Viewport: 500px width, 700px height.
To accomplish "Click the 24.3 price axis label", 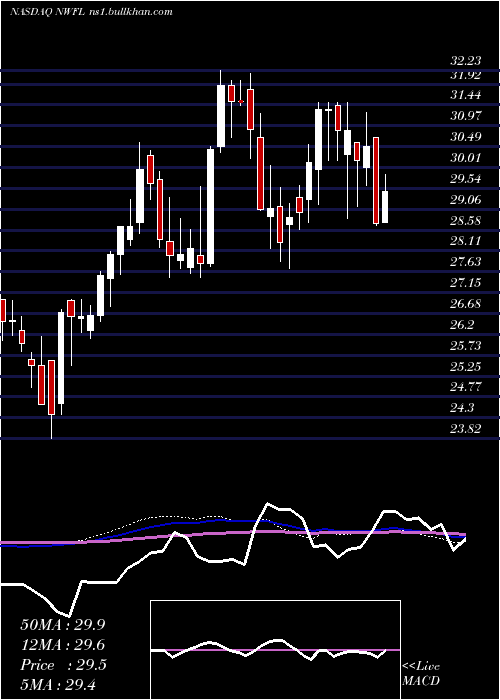I will pyautogui.click(x=462, y=408).
